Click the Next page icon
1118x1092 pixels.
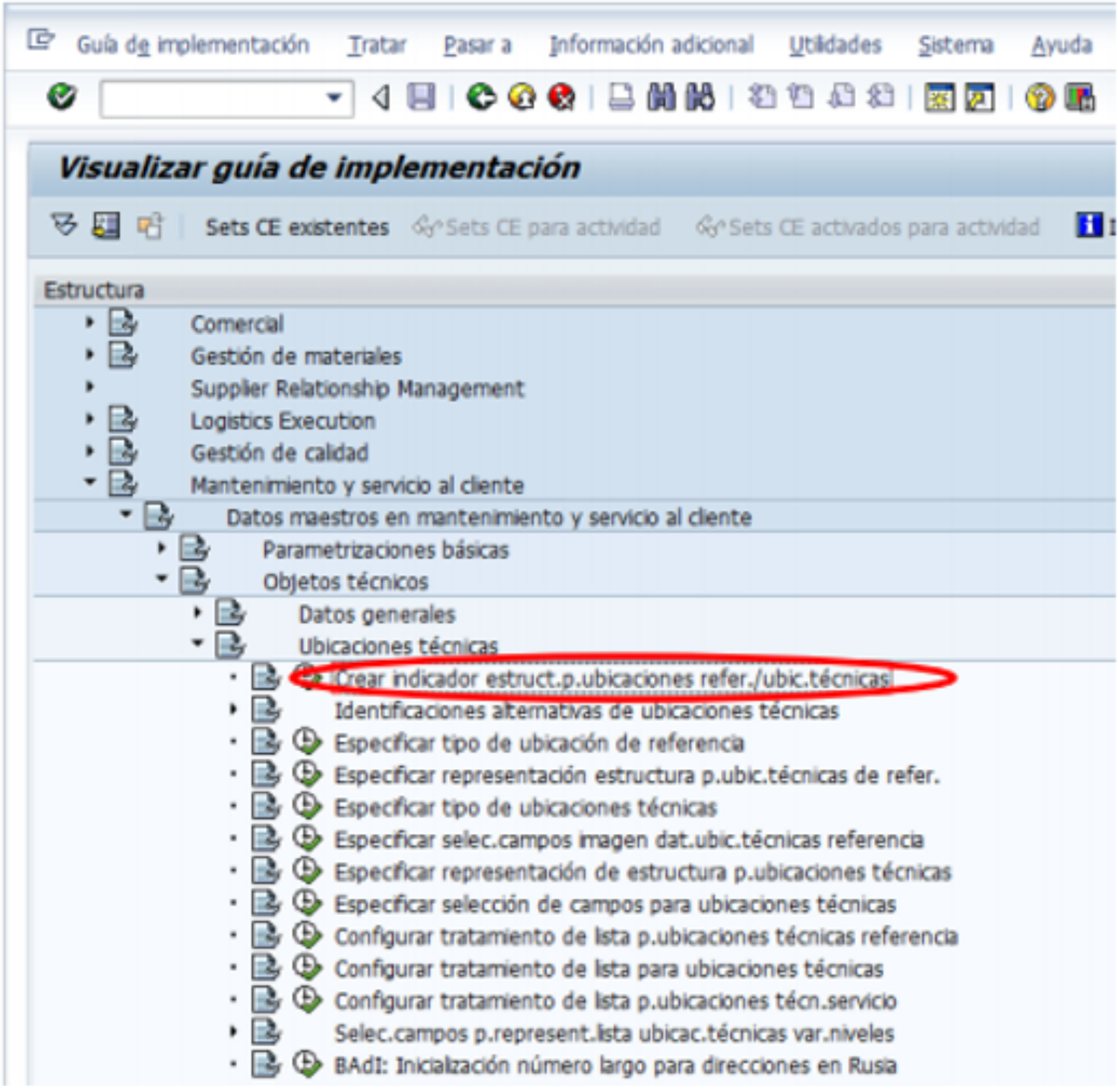pyautogui.click(x=841, y=97)
